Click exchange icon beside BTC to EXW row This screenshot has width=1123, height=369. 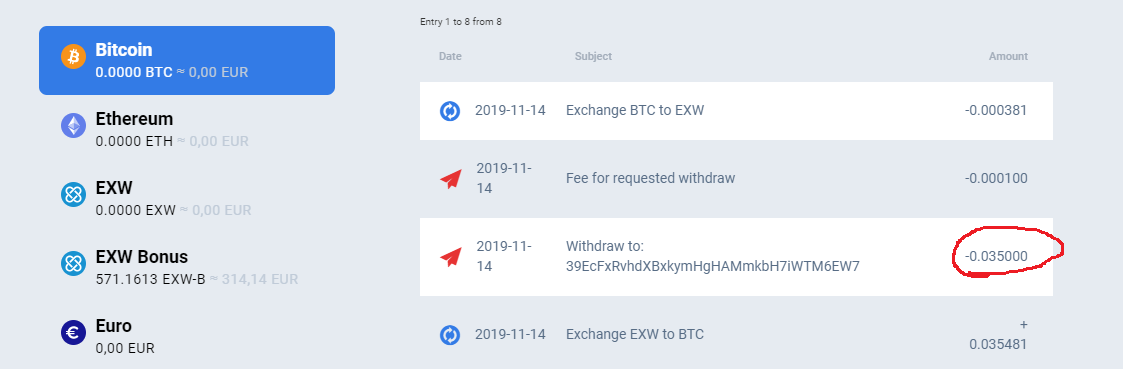pos(450,111)
